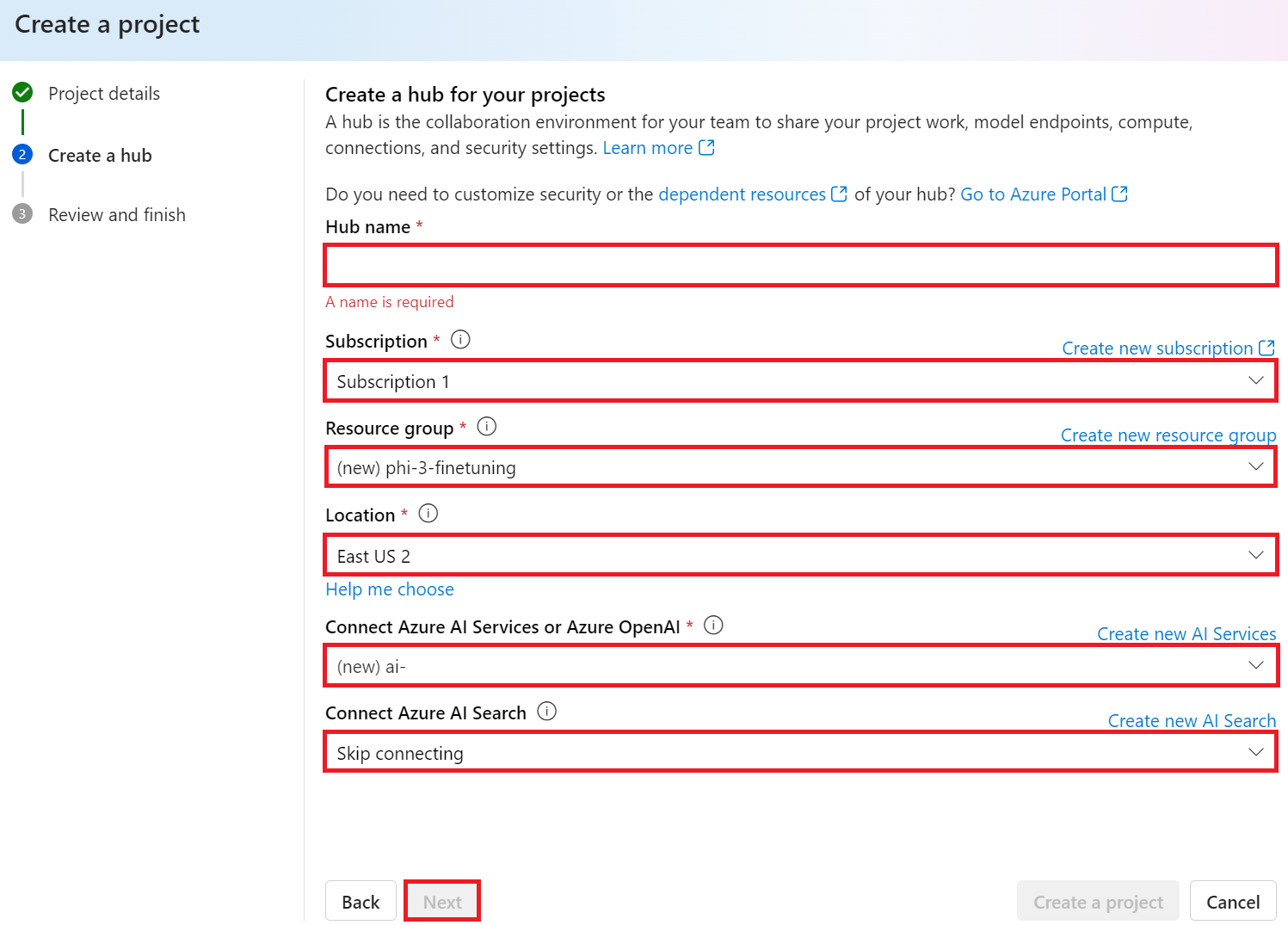
Task: Open the Skip connecting dropdown
Action: pos(801,752)
